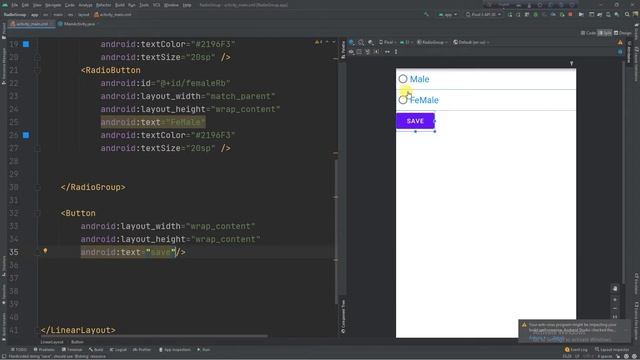Open the Default (en-us) locale dropdown
The image size is (640, 360).
click(x=471, y=42)
